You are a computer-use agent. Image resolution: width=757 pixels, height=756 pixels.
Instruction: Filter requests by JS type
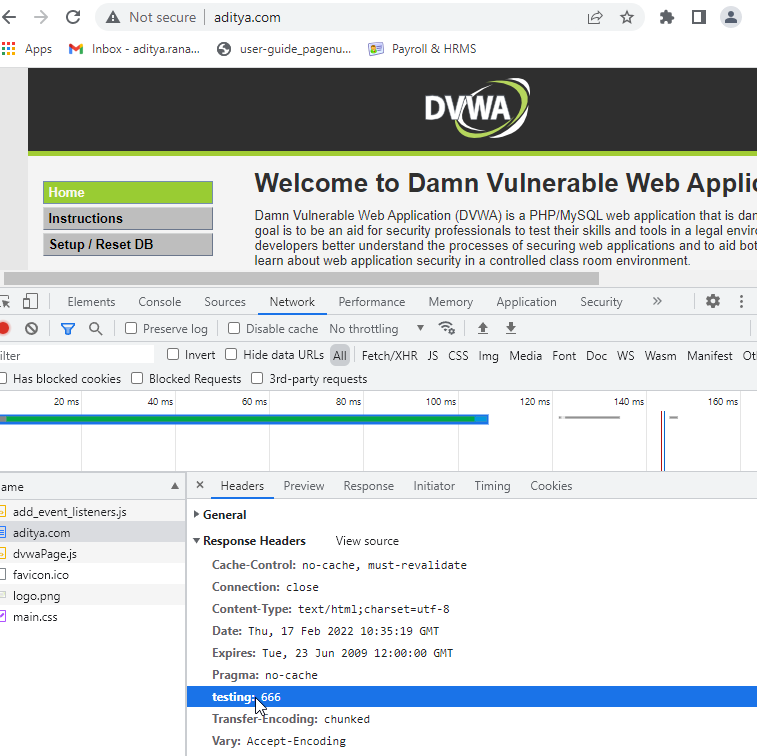(x=433, y=355)
